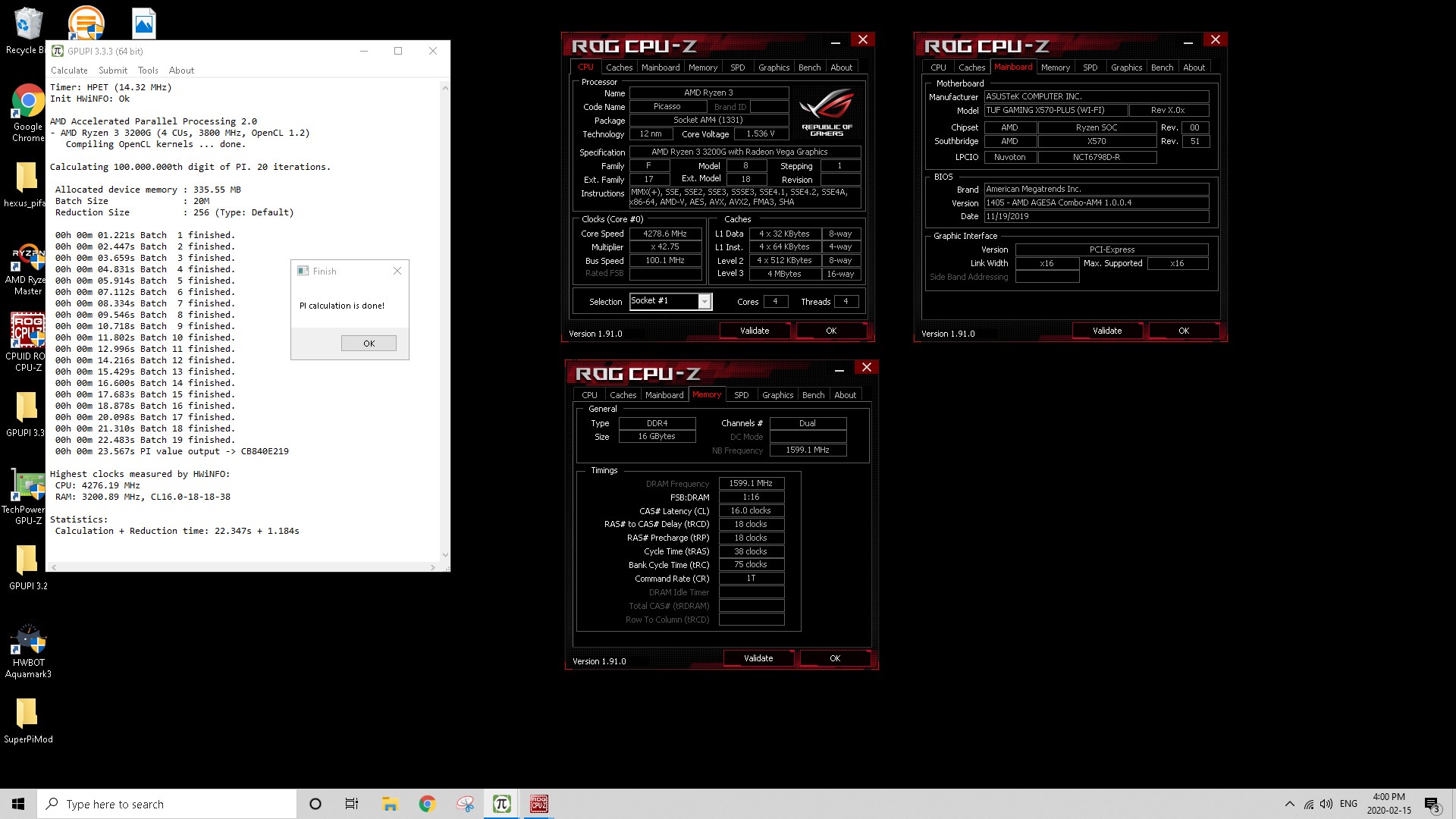This screenshot has width=1456, height=819.
Task: Launch TechPowerUp GPU-Z desktop shortcut
Action: tap(27, 497)
